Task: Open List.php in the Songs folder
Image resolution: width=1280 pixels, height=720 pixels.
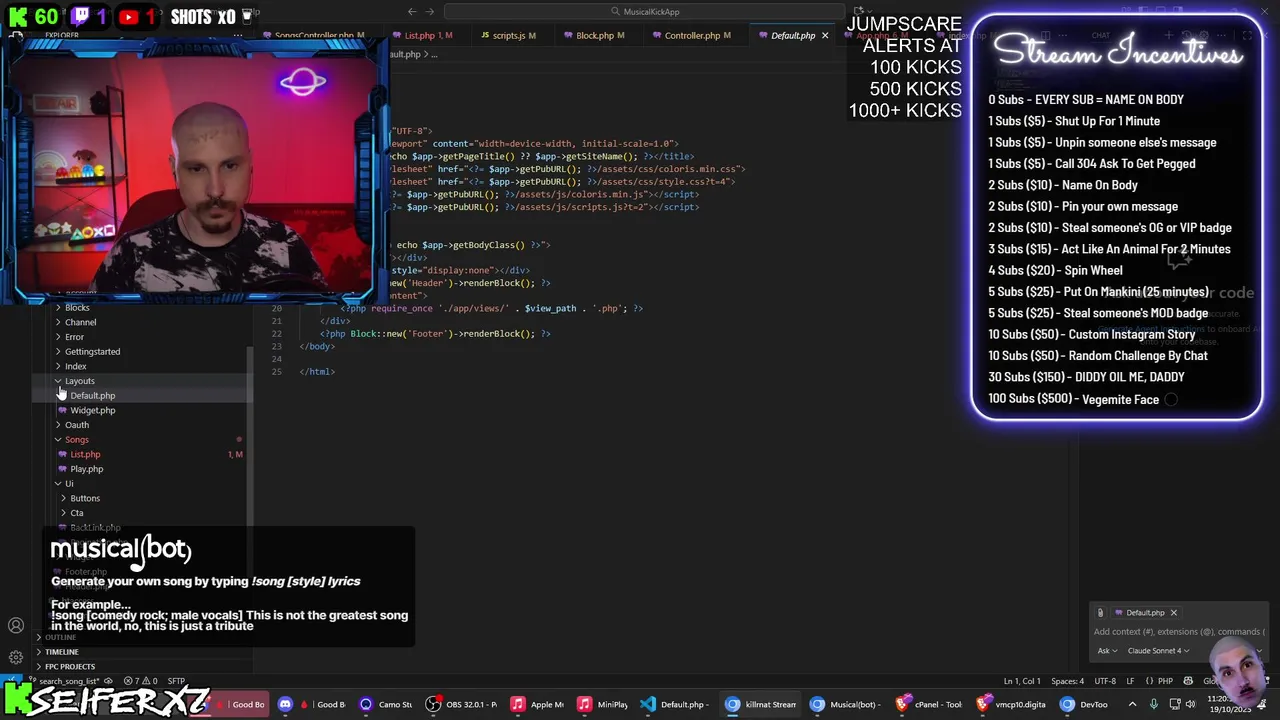Action: tap(85, 454)
